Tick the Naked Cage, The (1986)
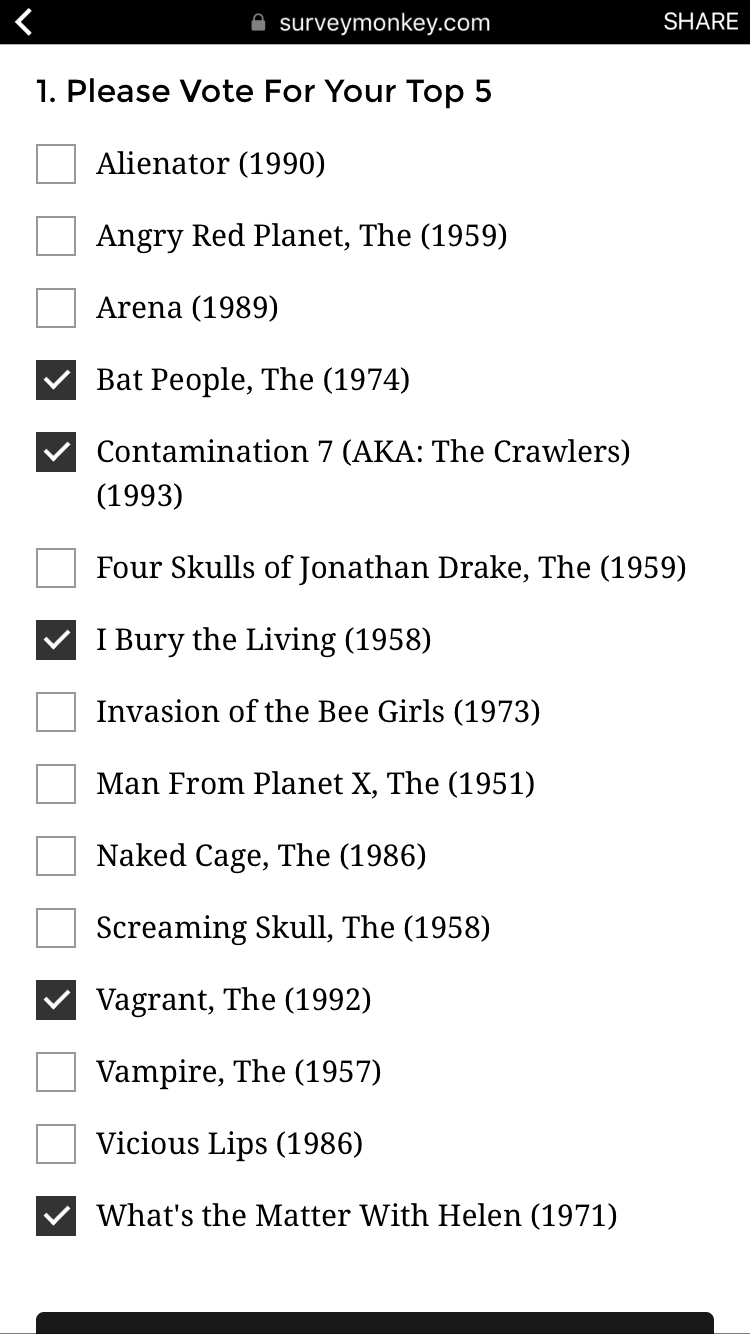The width and height of the screenshot is (750, 1334). (56, 856)
